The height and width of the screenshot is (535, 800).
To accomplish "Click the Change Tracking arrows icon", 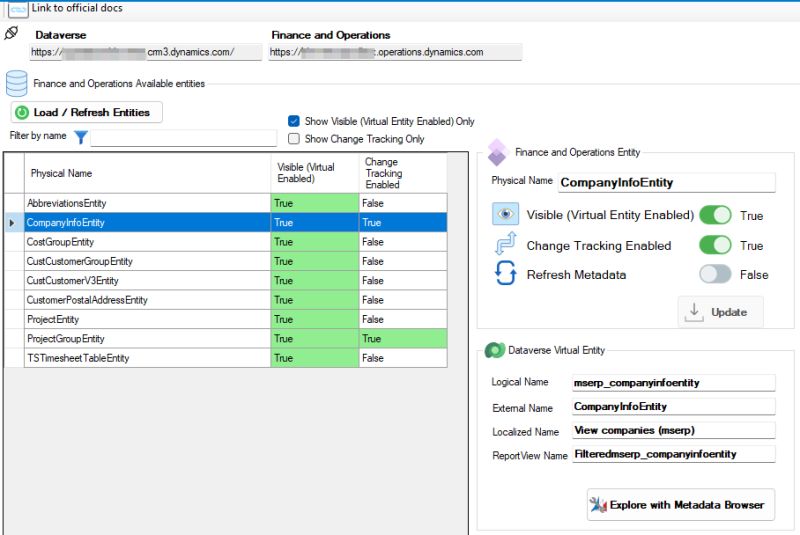I will [505, 244].
